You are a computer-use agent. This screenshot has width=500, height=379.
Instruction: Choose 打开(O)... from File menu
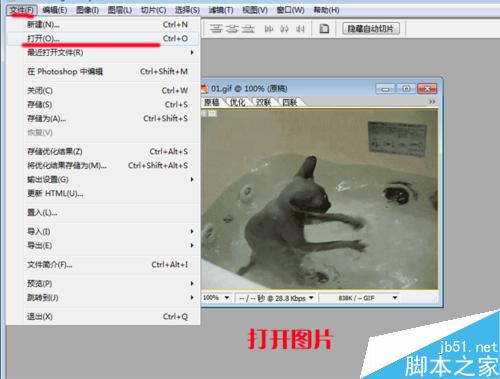(103, 38)
